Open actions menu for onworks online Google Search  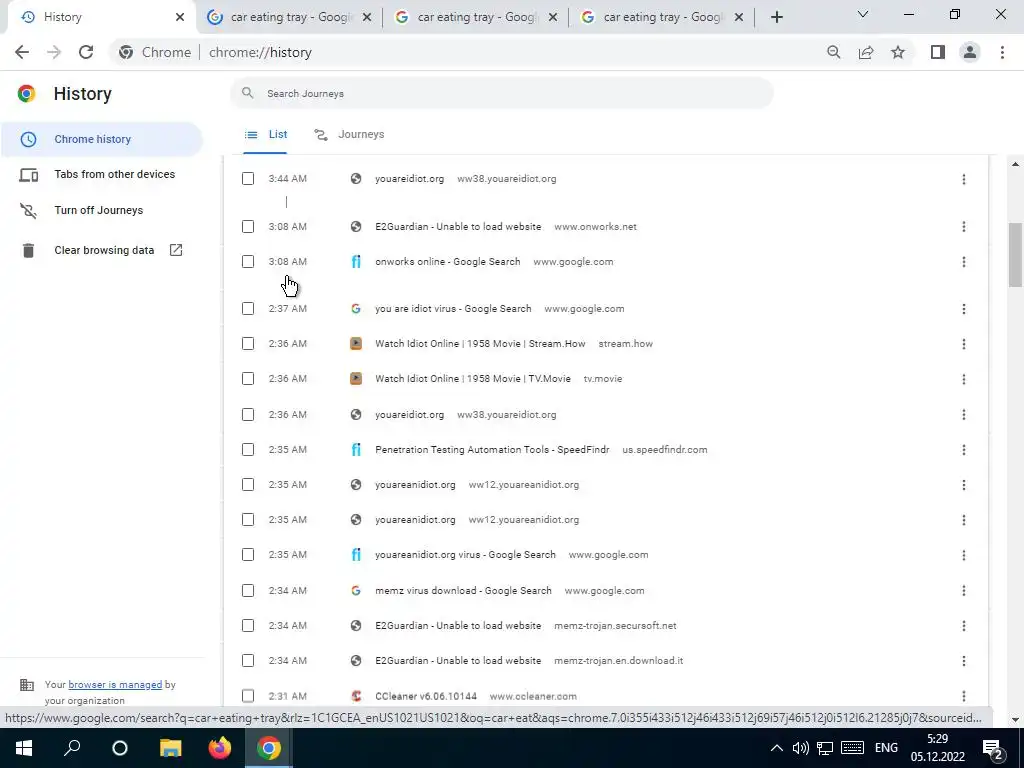tap(963, 262)
